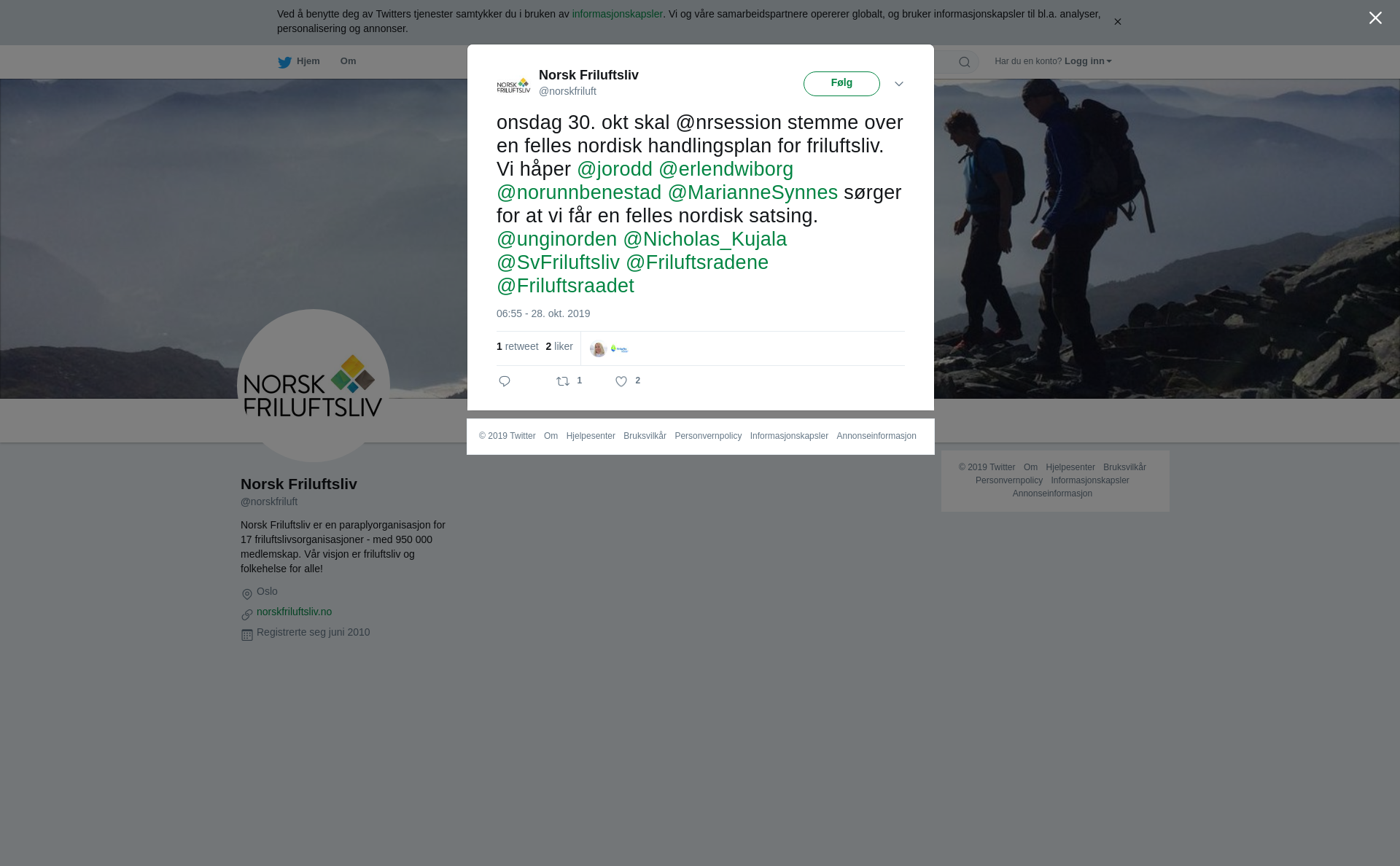Open informasjonskapsler link in cookie banner
This screenshot has height=866, width=1400.
tap(617, 14)
